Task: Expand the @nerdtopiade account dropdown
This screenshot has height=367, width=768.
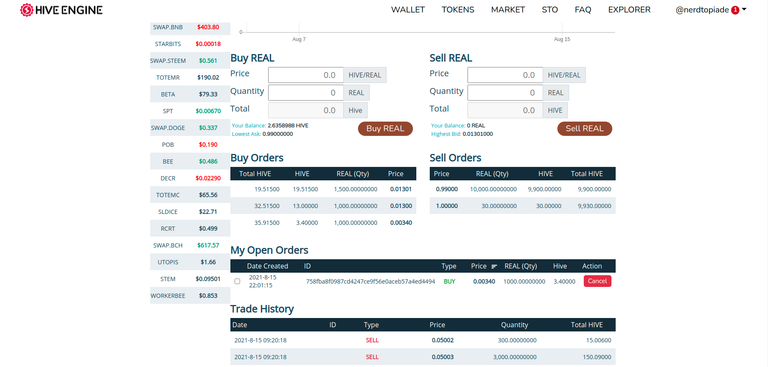Action: click(711, 10)
